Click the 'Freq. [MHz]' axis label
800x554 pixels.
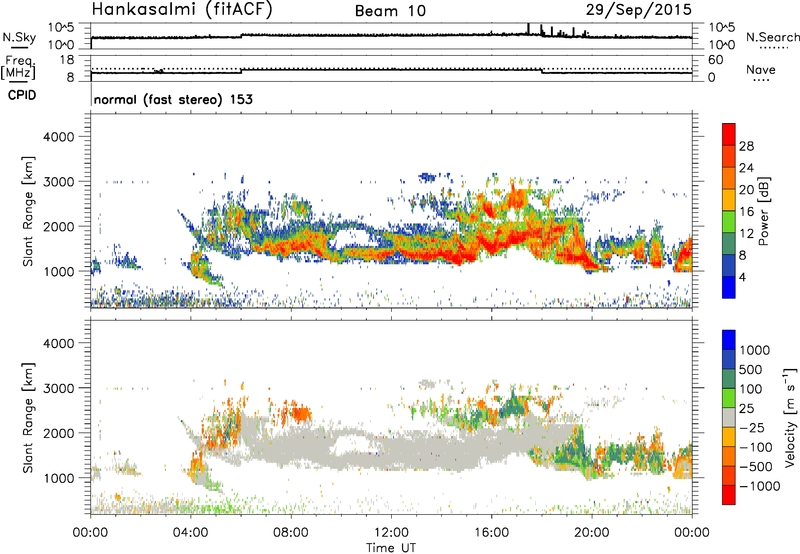click(18, 68)
